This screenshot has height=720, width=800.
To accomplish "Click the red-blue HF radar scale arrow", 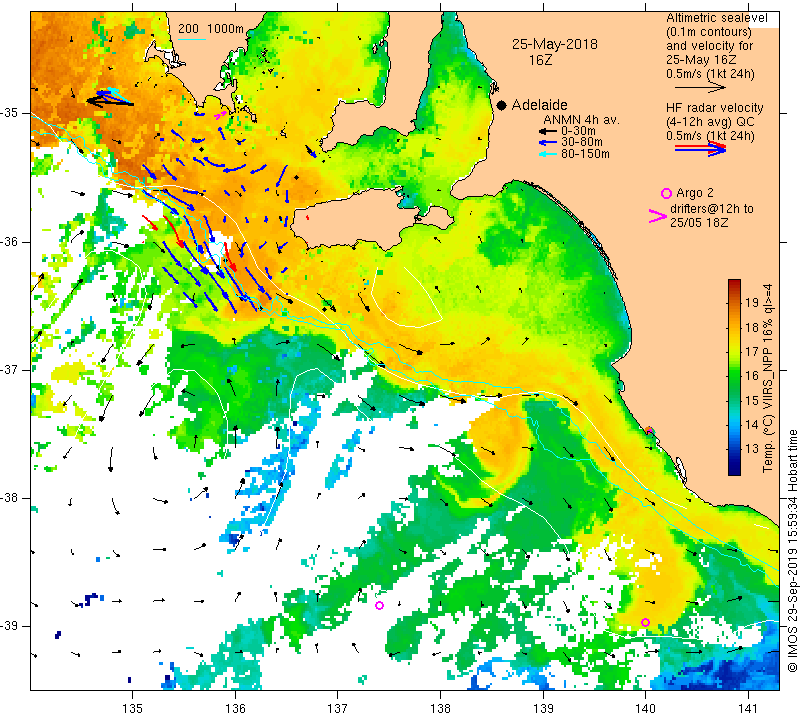I will (x=700, y=148).
